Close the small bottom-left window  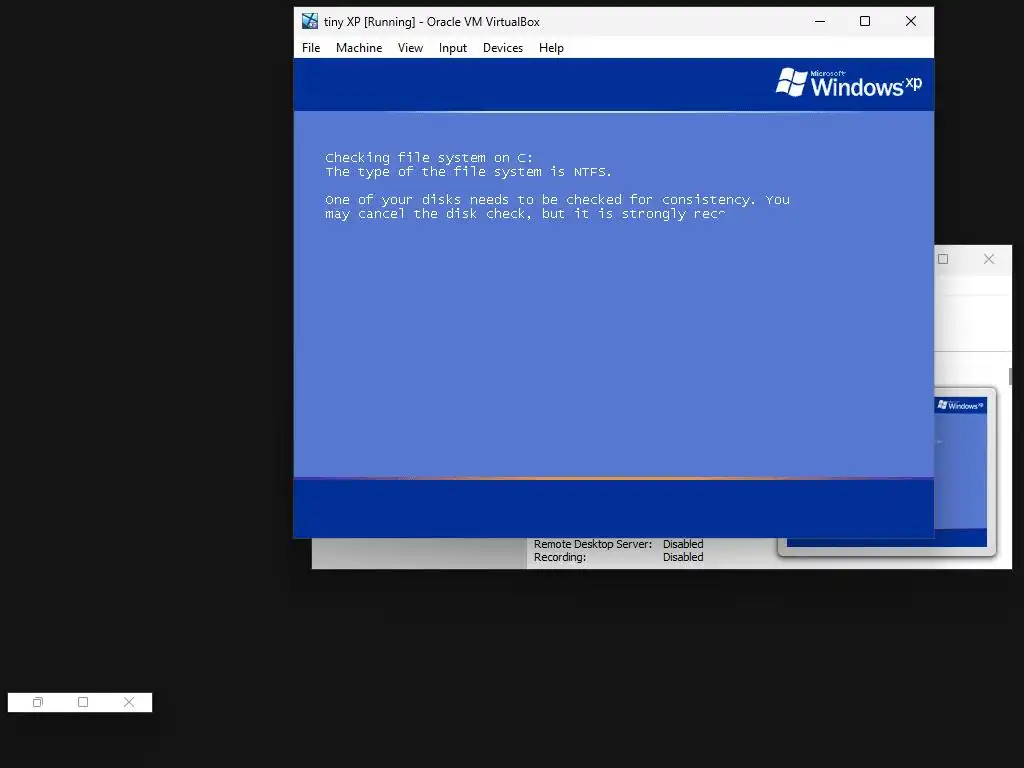pyautogui.click(x=129, y=702)
